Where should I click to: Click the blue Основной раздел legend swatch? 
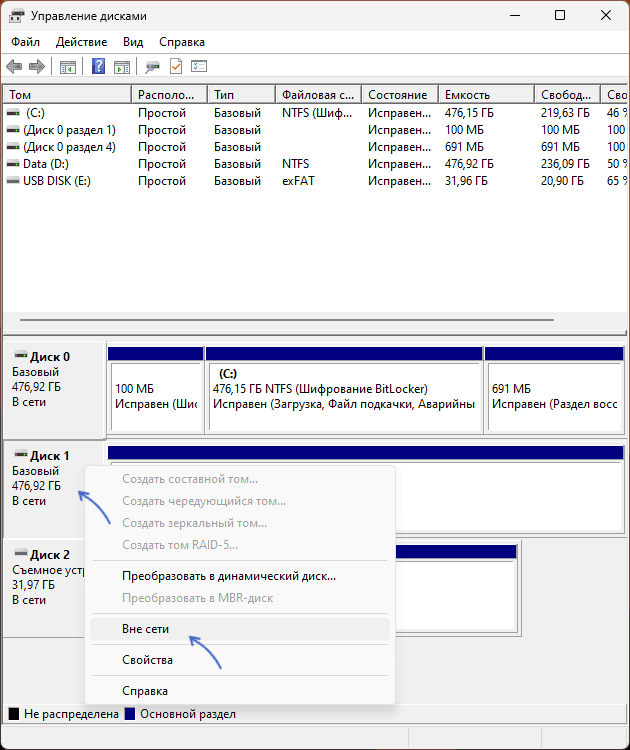tap(130, 714)
